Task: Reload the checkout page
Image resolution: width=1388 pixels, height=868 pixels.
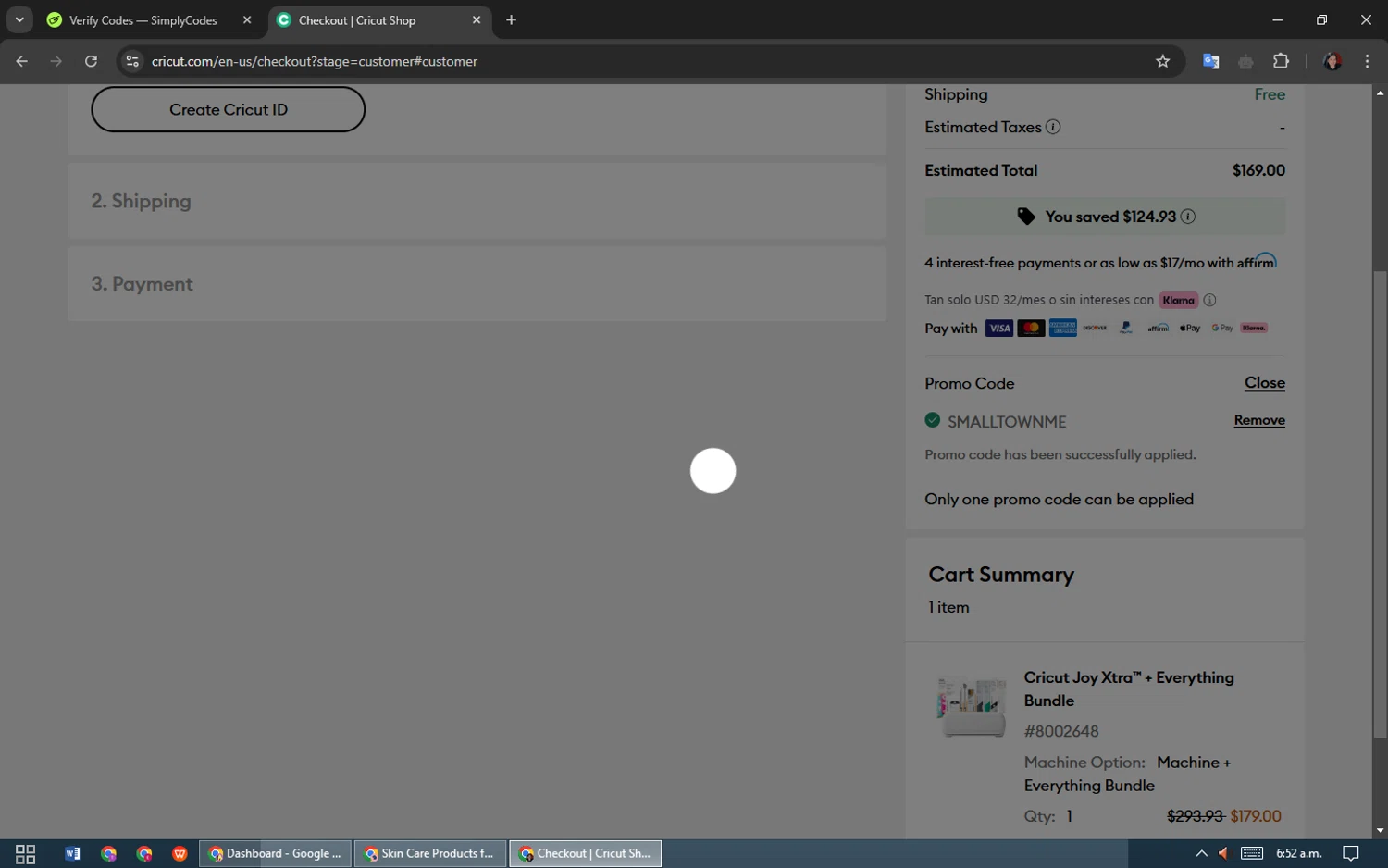Action: [x=91, y=61]
